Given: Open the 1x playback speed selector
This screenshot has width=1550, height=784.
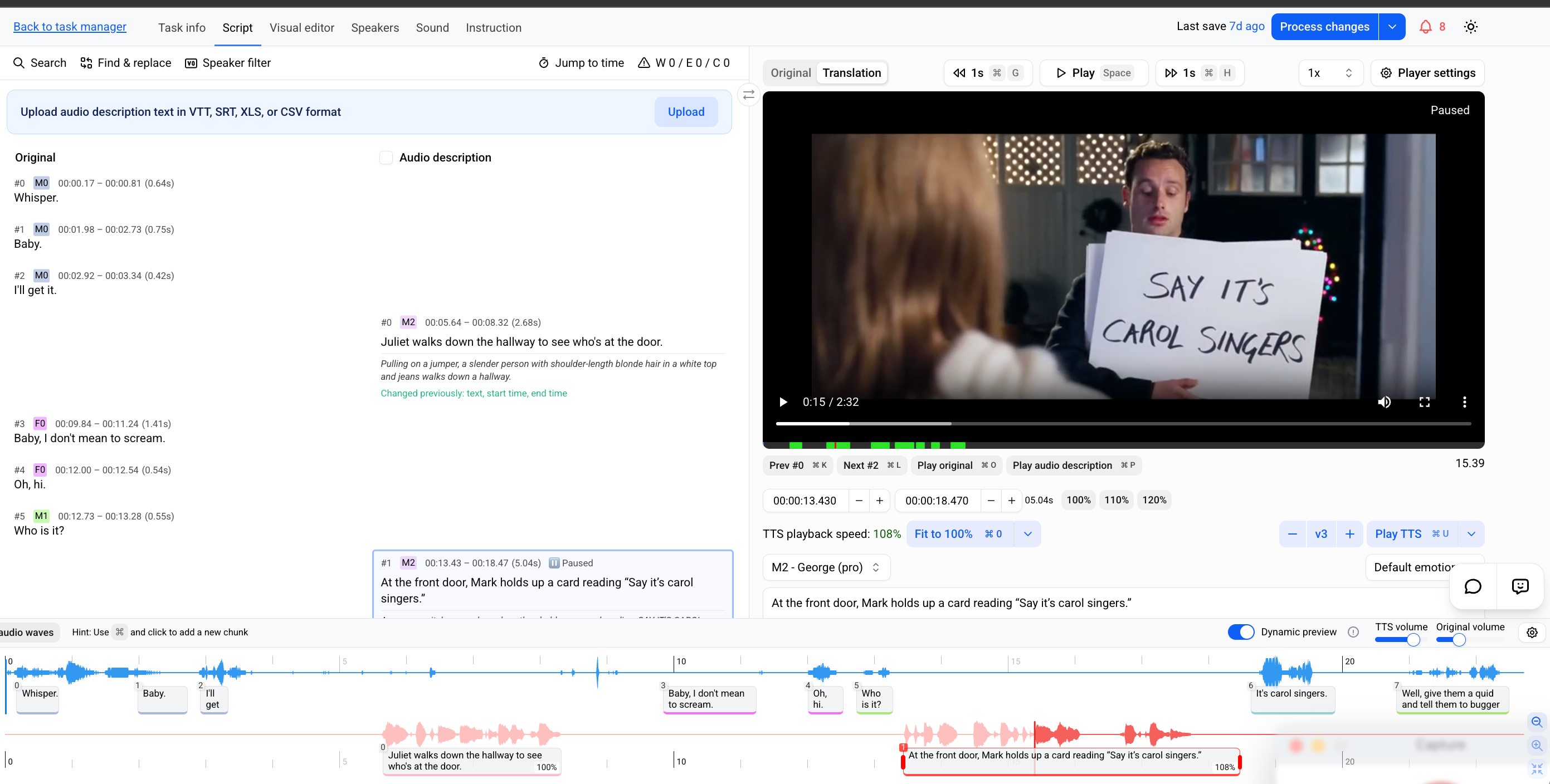Looking at the screenshot, I should (x=1330, y=73).
